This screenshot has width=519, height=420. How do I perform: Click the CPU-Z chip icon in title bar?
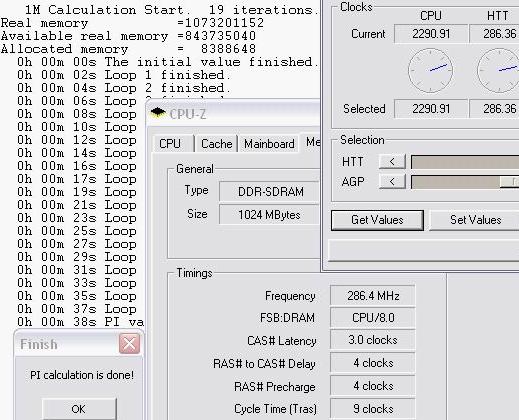point(158,112)
